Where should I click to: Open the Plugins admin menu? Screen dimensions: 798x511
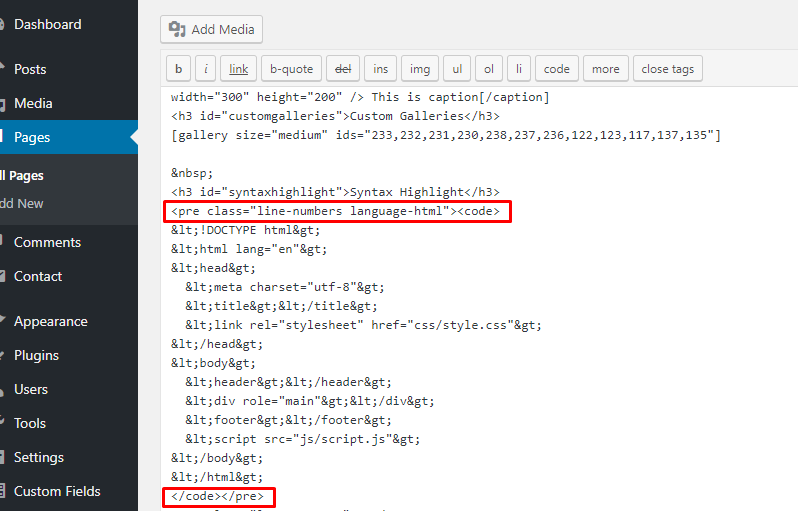tap(36, 355)
